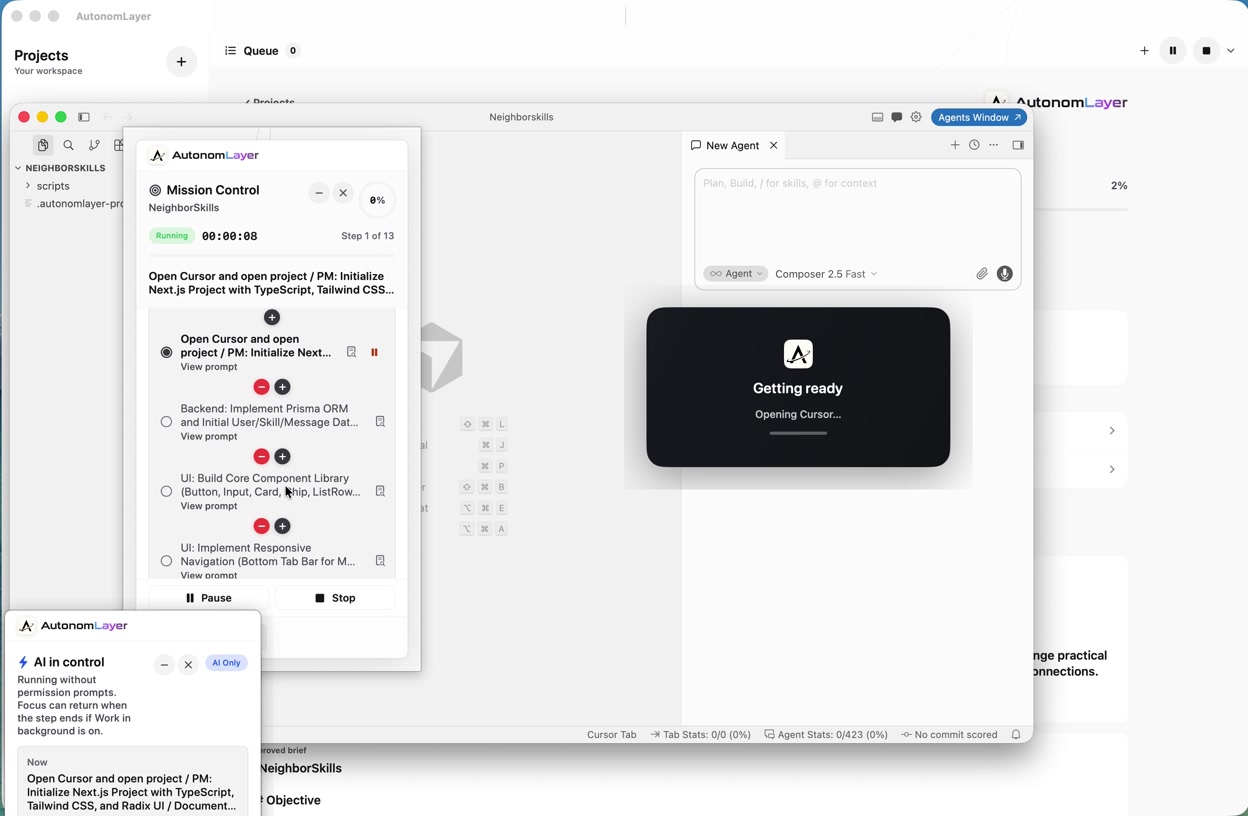This screenshot has height=816, width=1248.
Task: Open the Composer 2.5 Fast model dropdown
Action: coord(826,274)
